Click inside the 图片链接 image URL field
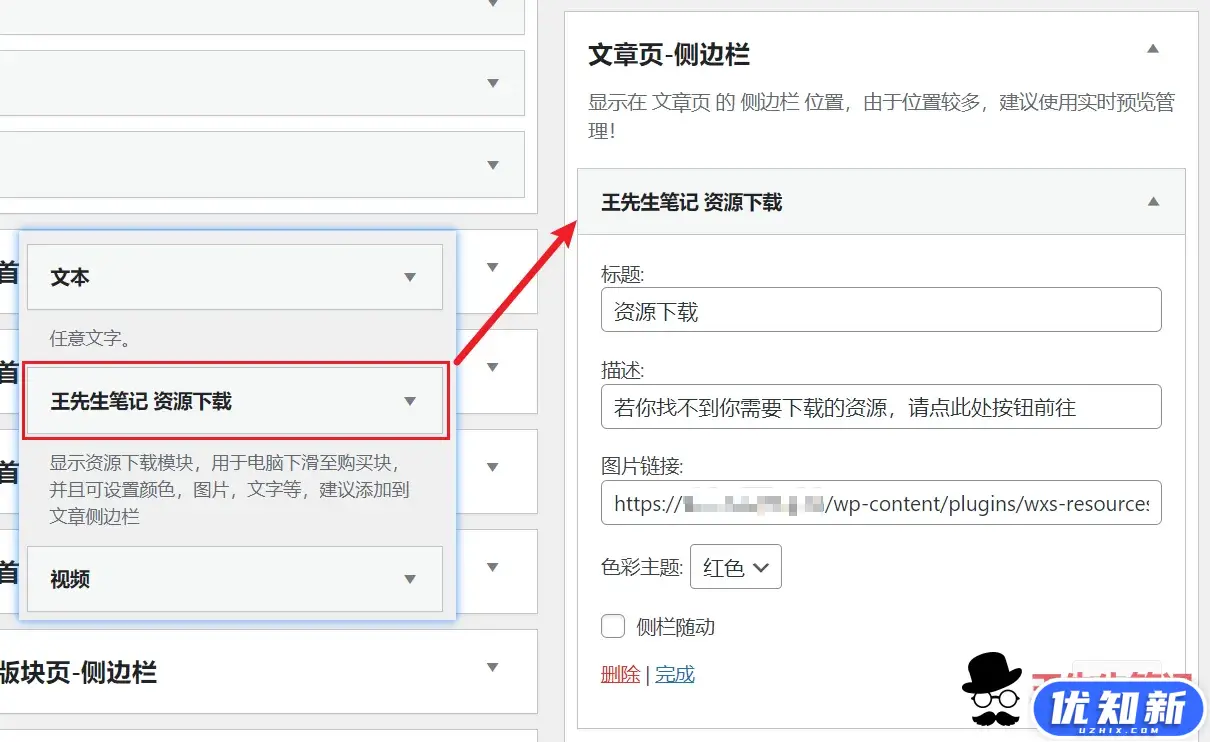 (x=880, y=503)
